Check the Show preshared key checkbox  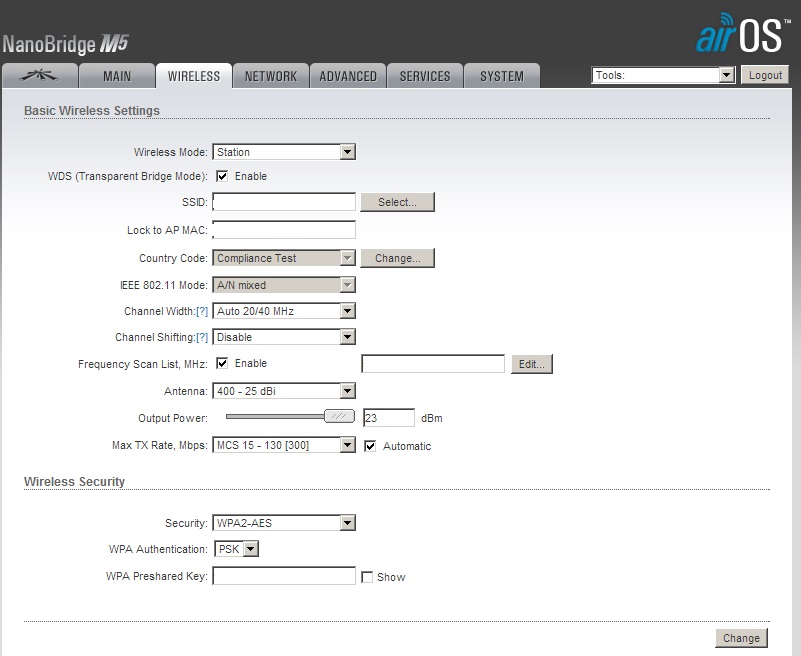(367, 577)
